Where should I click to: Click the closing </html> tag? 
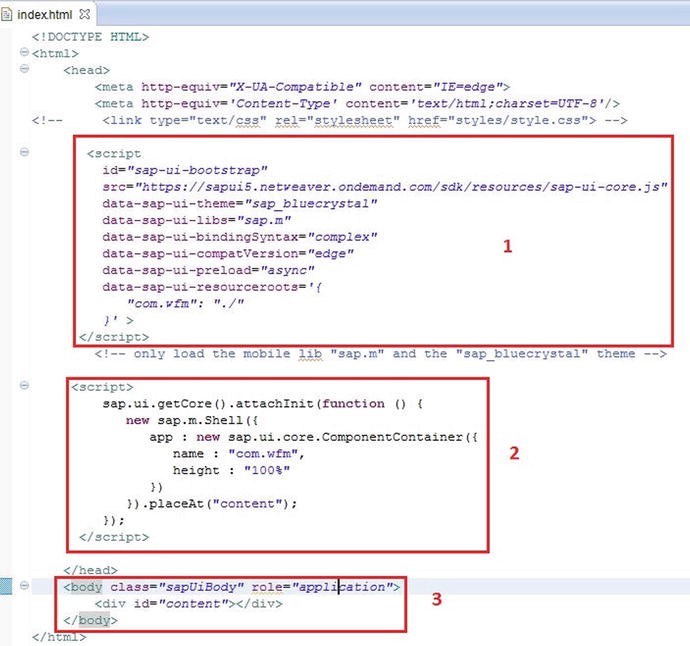pos(59,637)
